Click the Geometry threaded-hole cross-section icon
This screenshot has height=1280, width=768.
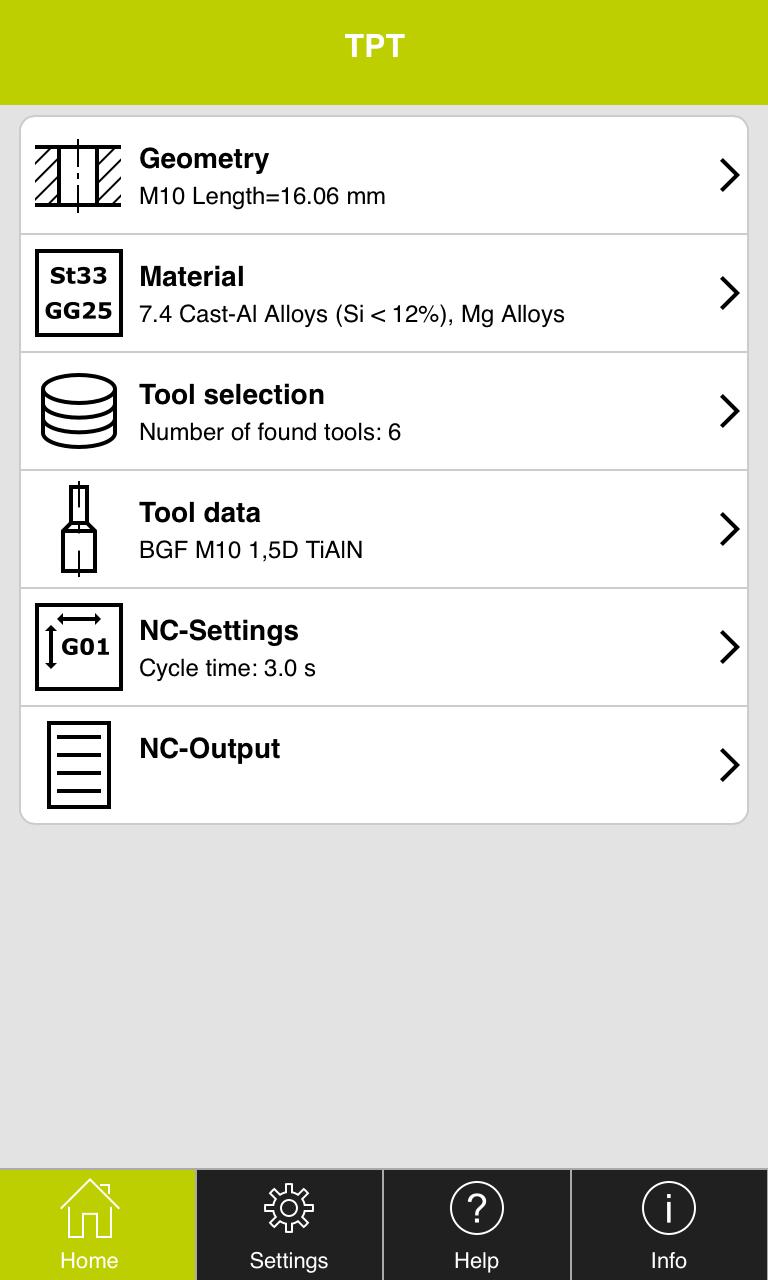click(x=78, y=176)
